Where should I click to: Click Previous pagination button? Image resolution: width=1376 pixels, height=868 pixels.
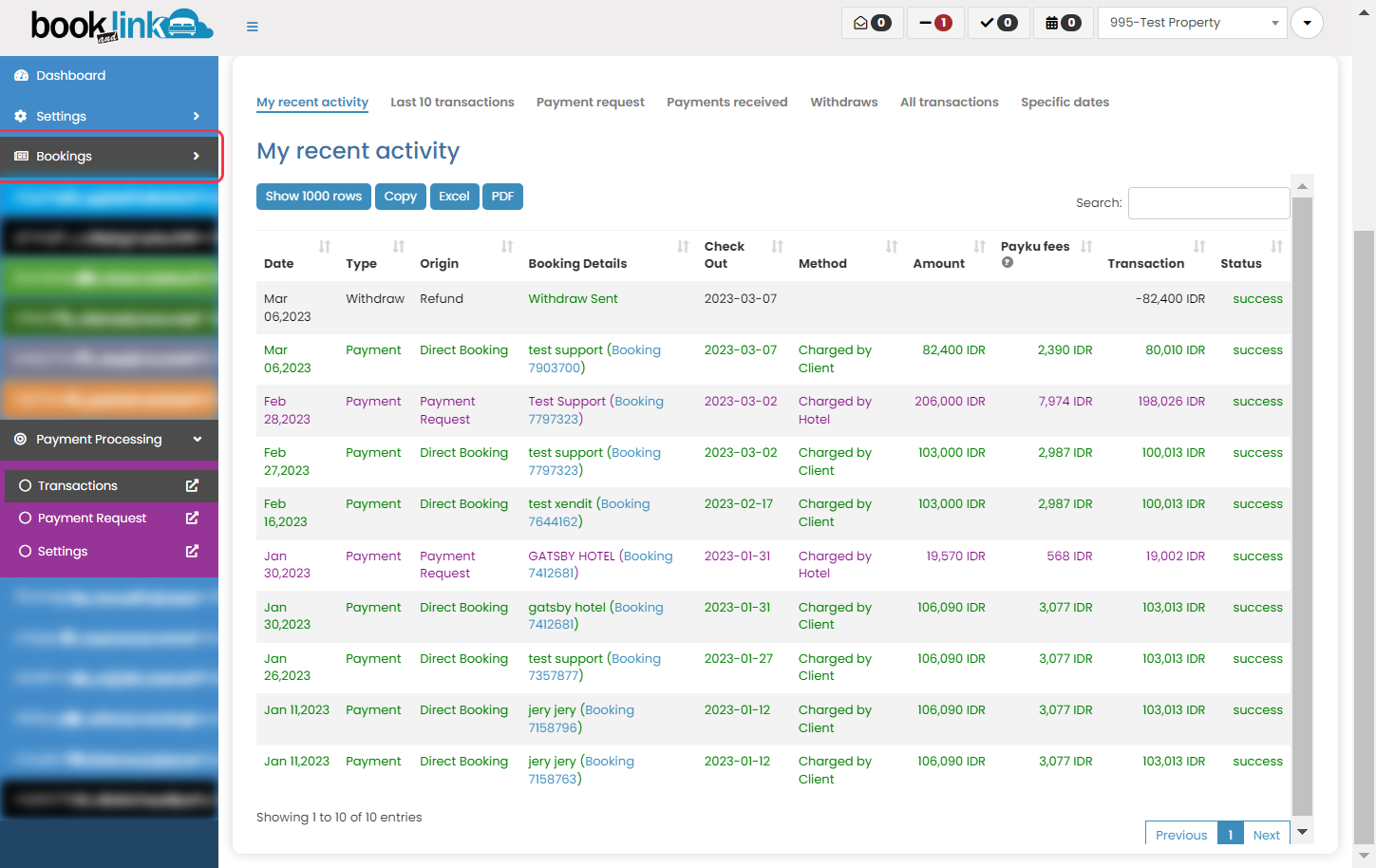click(x=1181, y=835)
